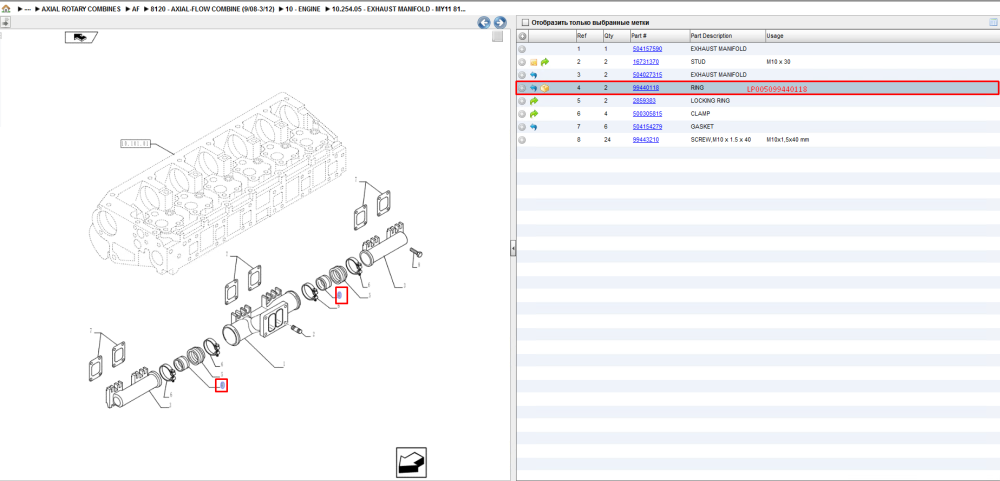Select 'SCREW,M10 x 1.5 x 40' description cell

click(x=721, y=139)
